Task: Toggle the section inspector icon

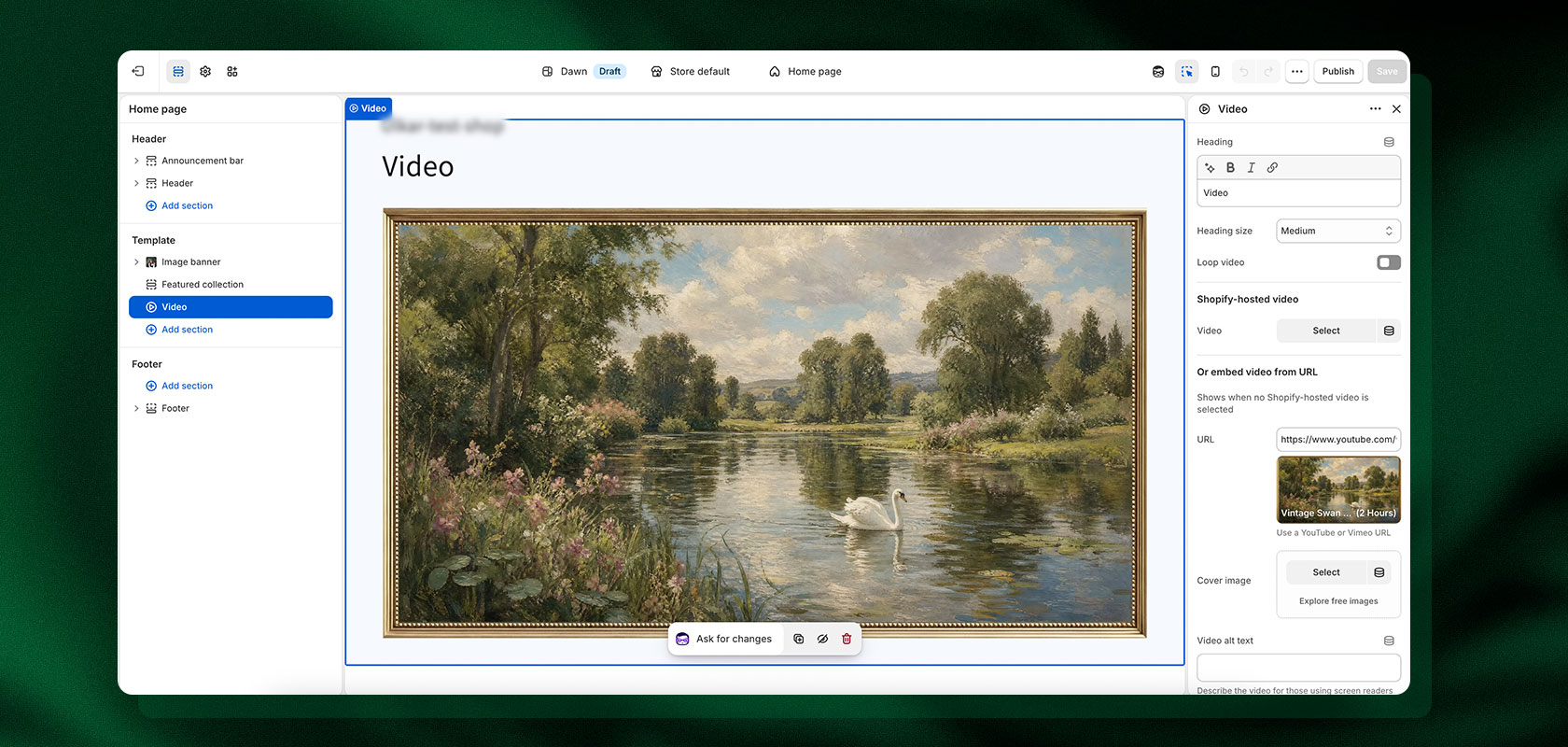Action: (1187, 71)
